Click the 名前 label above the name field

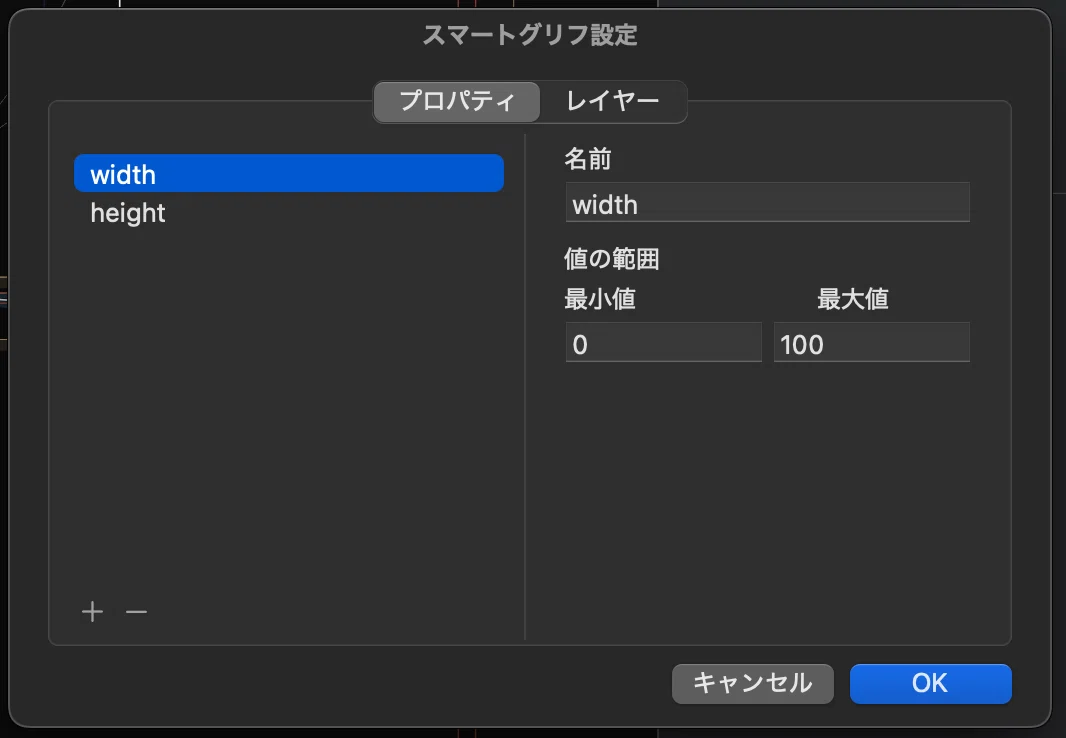point(588,159)
